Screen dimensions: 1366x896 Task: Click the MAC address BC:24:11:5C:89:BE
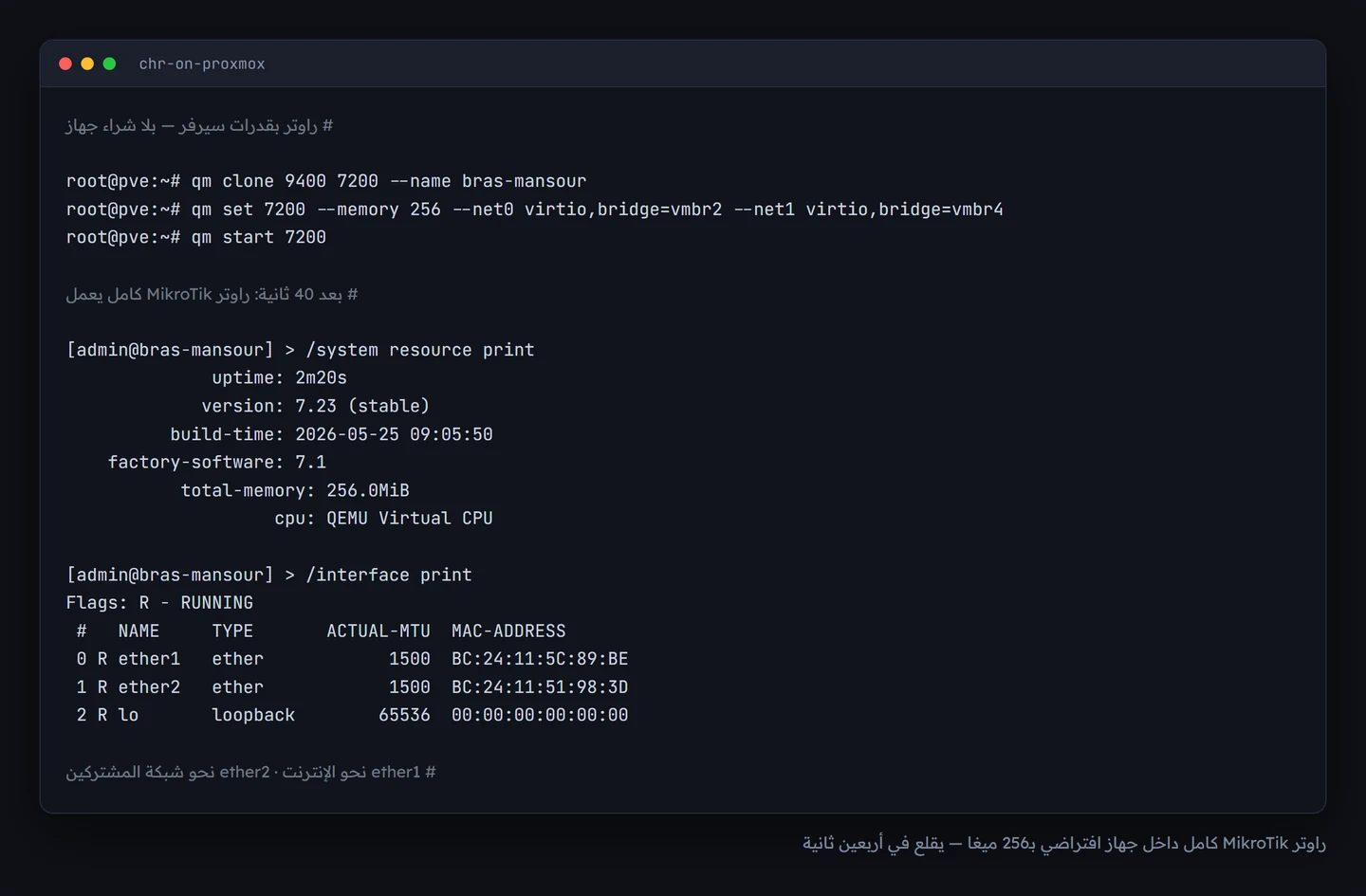[540, 659]
